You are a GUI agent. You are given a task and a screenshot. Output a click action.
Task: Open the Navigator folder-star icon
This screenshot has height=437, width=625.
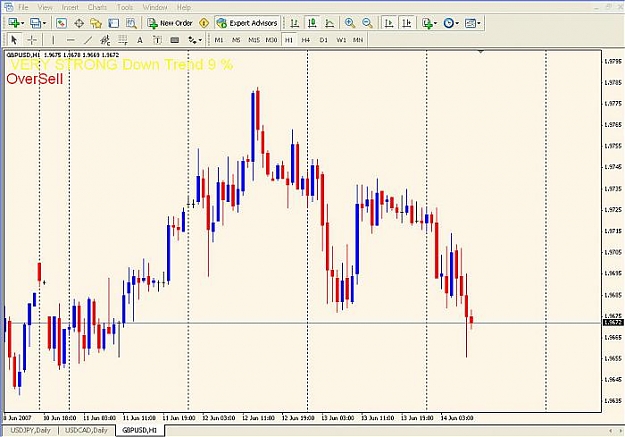tap(96, 23)
